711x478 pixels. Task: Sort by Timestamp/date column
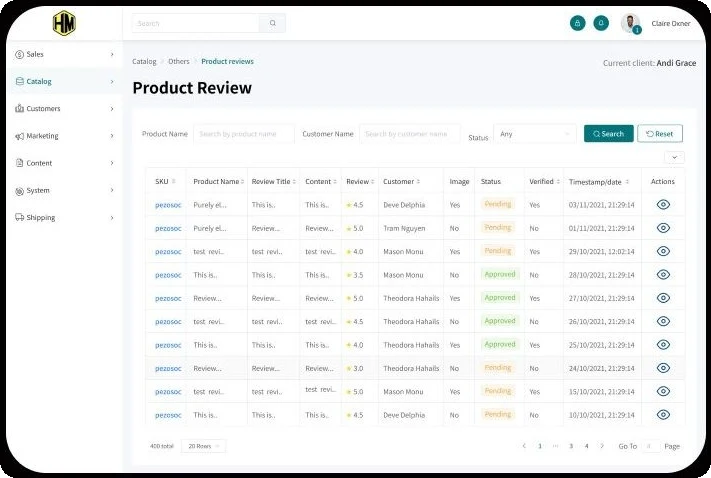627,182
